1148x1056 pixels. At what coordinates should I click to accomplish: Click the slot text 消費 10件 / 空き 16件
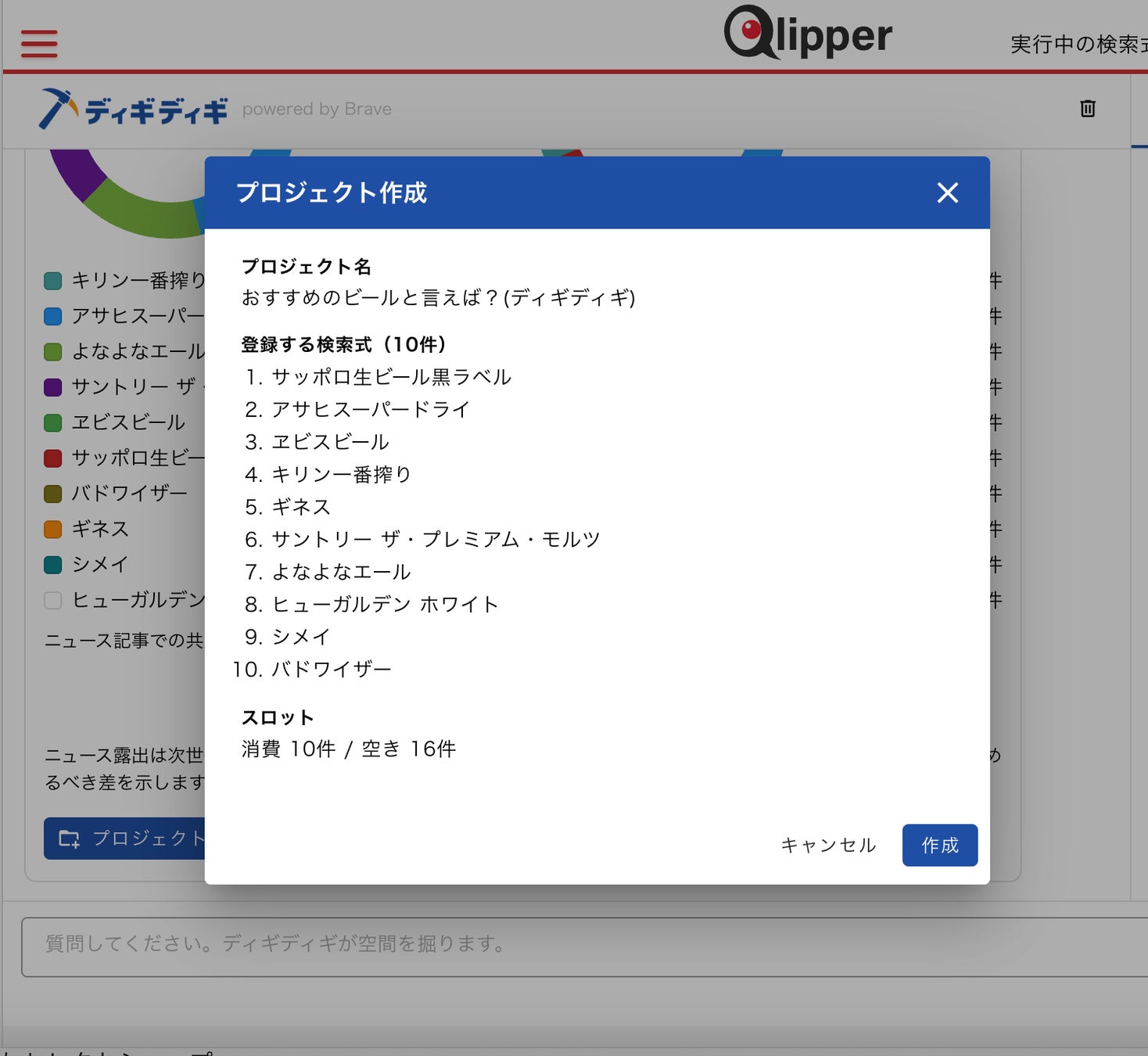tap(349, 749)
